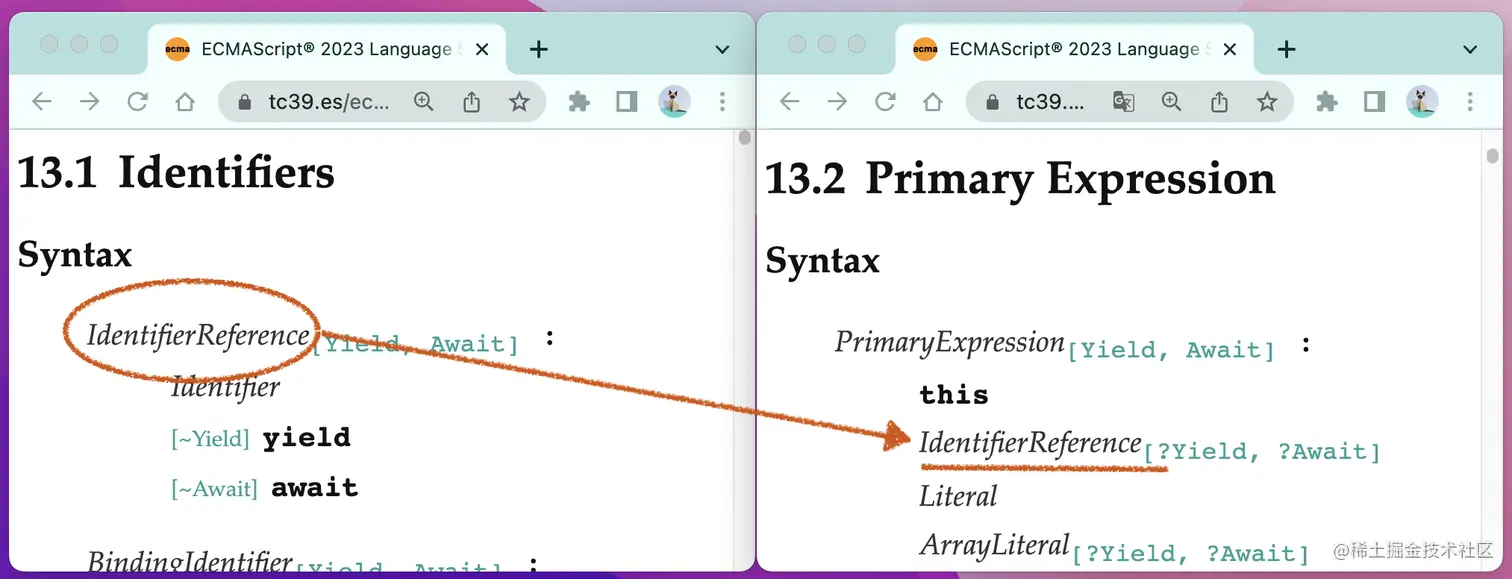
Task: Open extensions puzzle icon in left window
Action: [579, 101]
